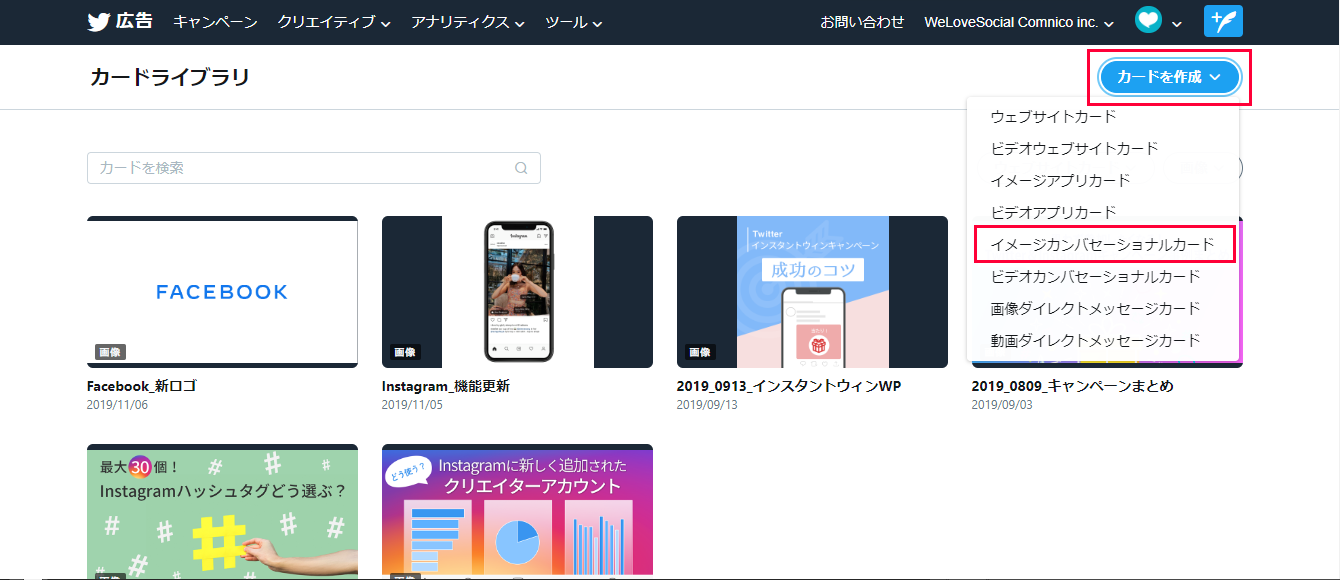Open the キャンペーン menu
This screenshot has width=1340, height=580.
tap(215, 22)
